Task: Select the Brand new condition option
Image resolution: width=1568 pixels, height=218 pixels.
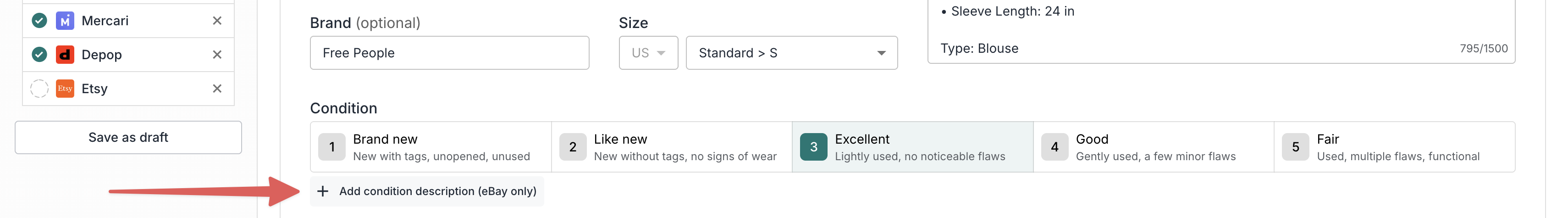Action: pyautogui.click(x=431, y=147)
